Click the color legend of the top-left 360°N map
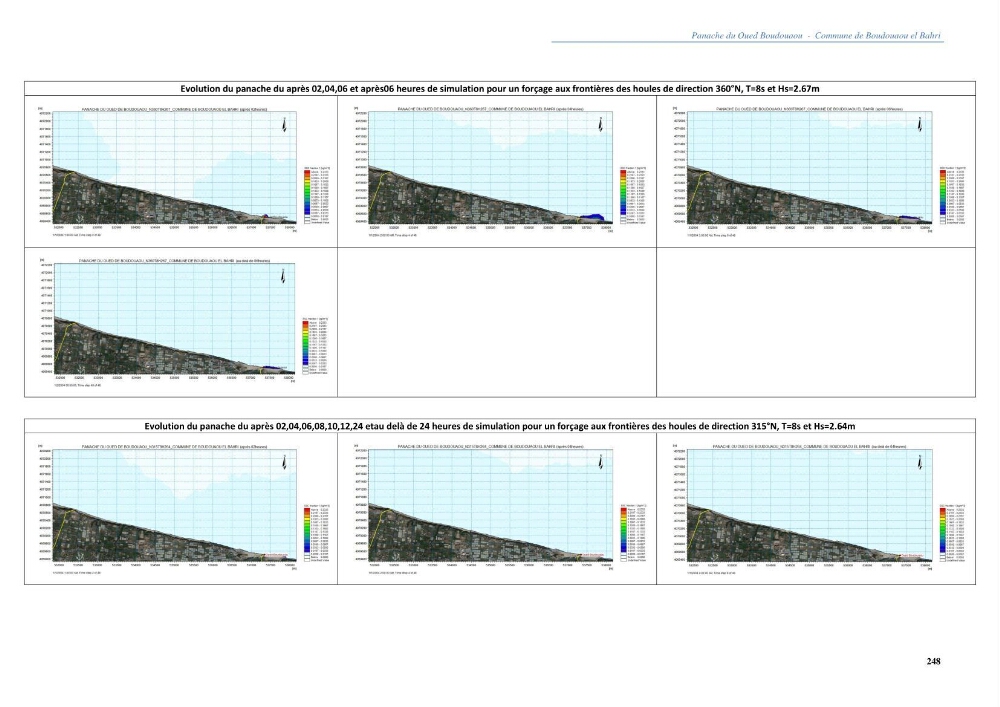Image resolution: width=1000 pixels, height=707 pixels. (316, 196)
